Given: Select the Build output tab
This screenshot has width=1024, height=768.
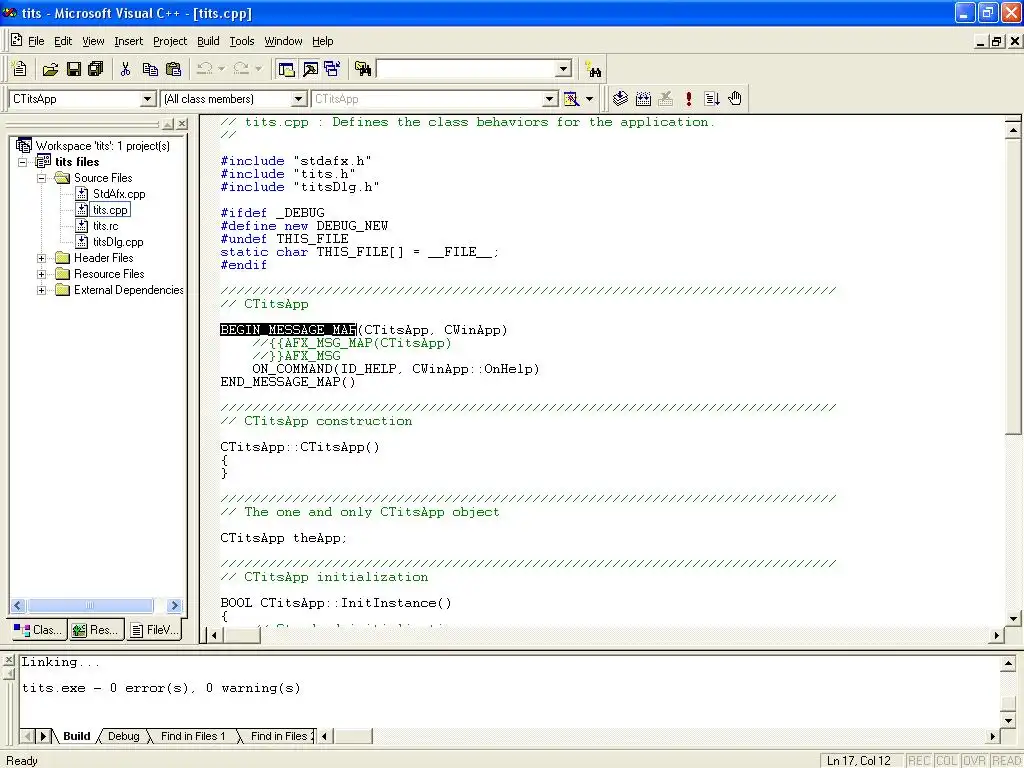Looking at the screenshot, I should [x=76, y=736].
